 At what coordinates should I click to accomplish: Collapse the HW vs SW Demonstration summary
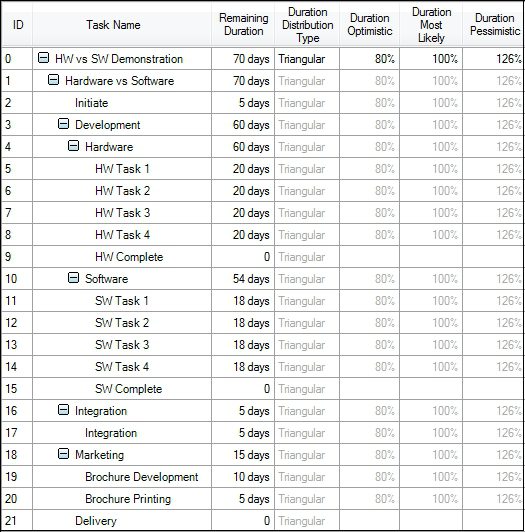tap(43, 58)
